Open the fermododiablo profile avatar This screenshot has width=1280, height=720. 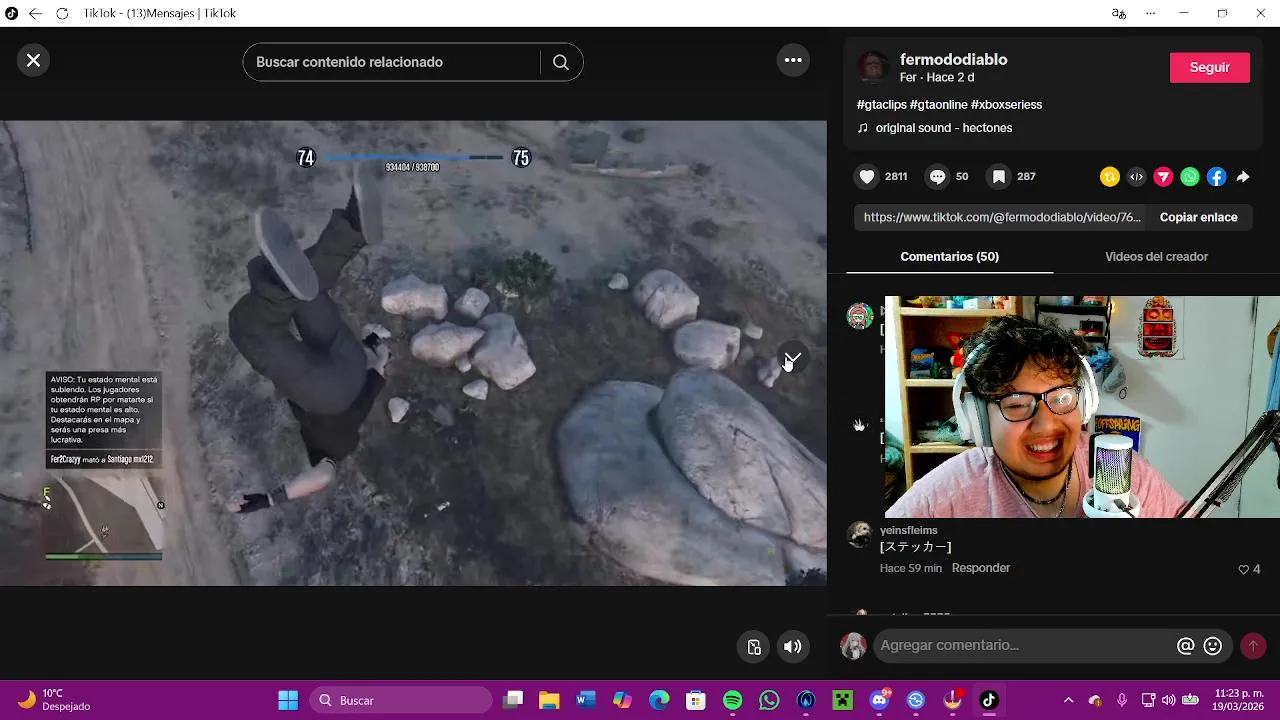pyautogui.click(x=873, y=67)
